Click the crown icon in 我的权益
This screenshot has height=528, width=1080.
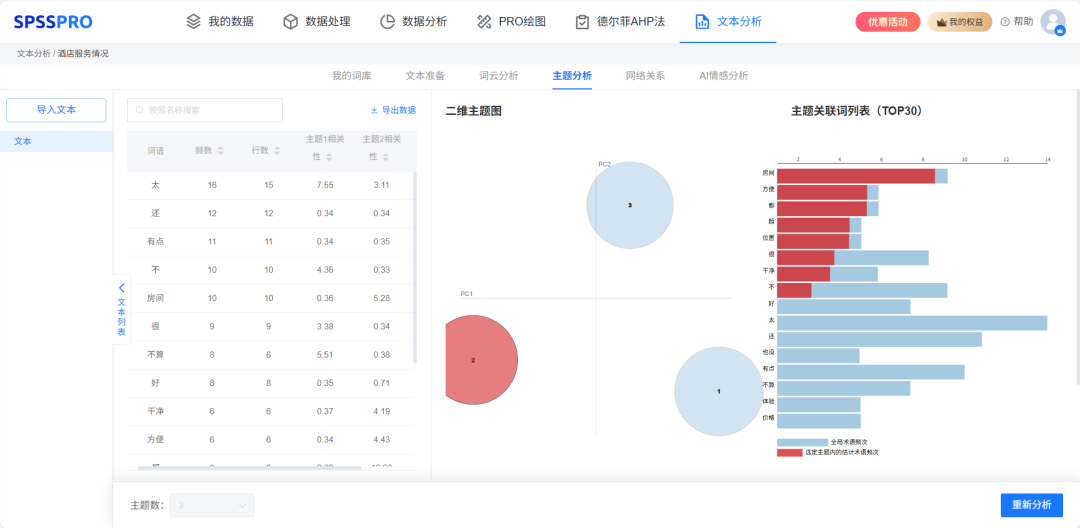(x=942, y=22)
